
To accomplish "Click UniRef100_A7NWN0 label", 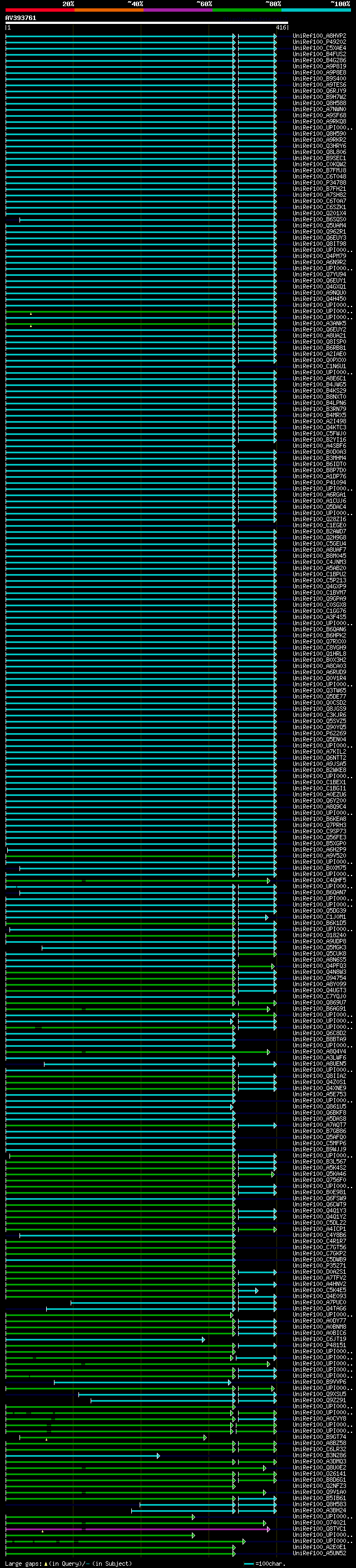I will 319,109.
